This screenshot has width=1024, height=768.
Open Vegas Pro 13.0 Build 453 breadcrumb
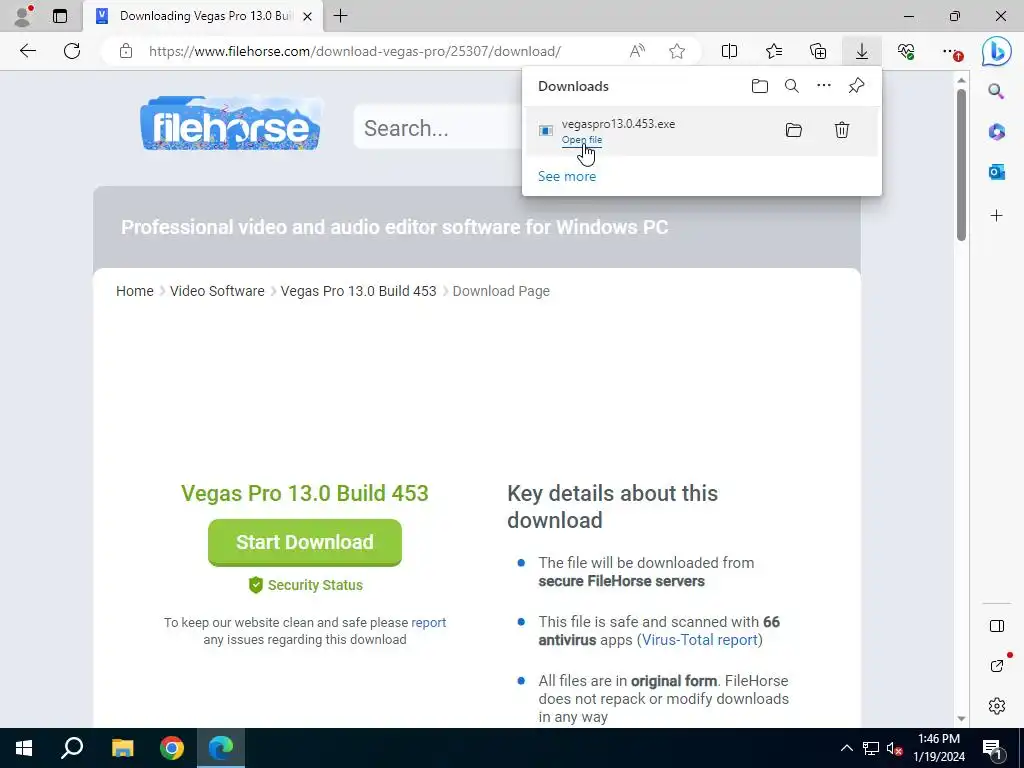(358, 291)
